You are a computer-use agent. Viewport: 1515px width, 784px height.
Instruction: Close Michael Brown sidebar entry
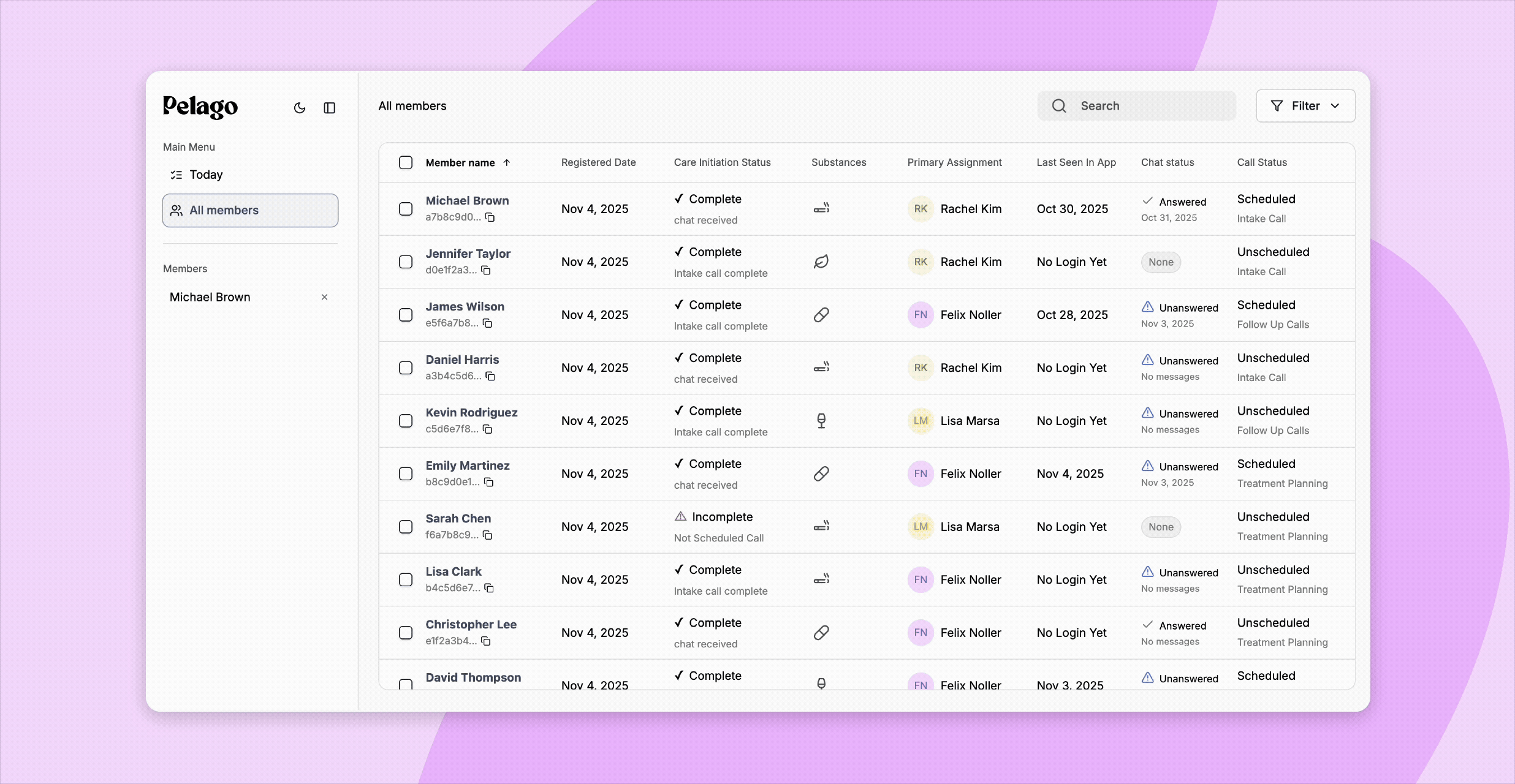(x=325, y=297)
